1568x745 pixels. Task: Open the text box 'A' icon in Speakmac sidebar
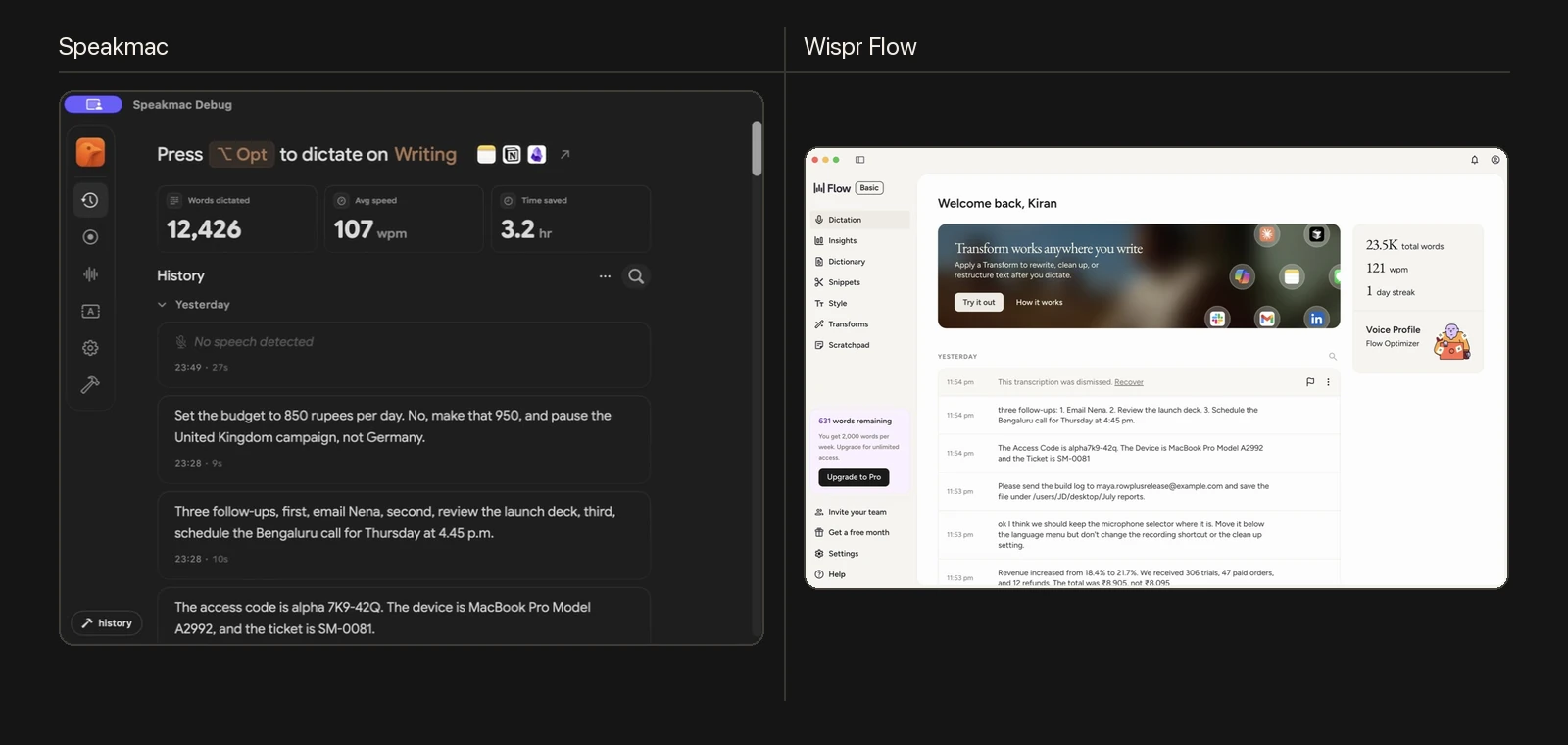click(x=90, y=311)
